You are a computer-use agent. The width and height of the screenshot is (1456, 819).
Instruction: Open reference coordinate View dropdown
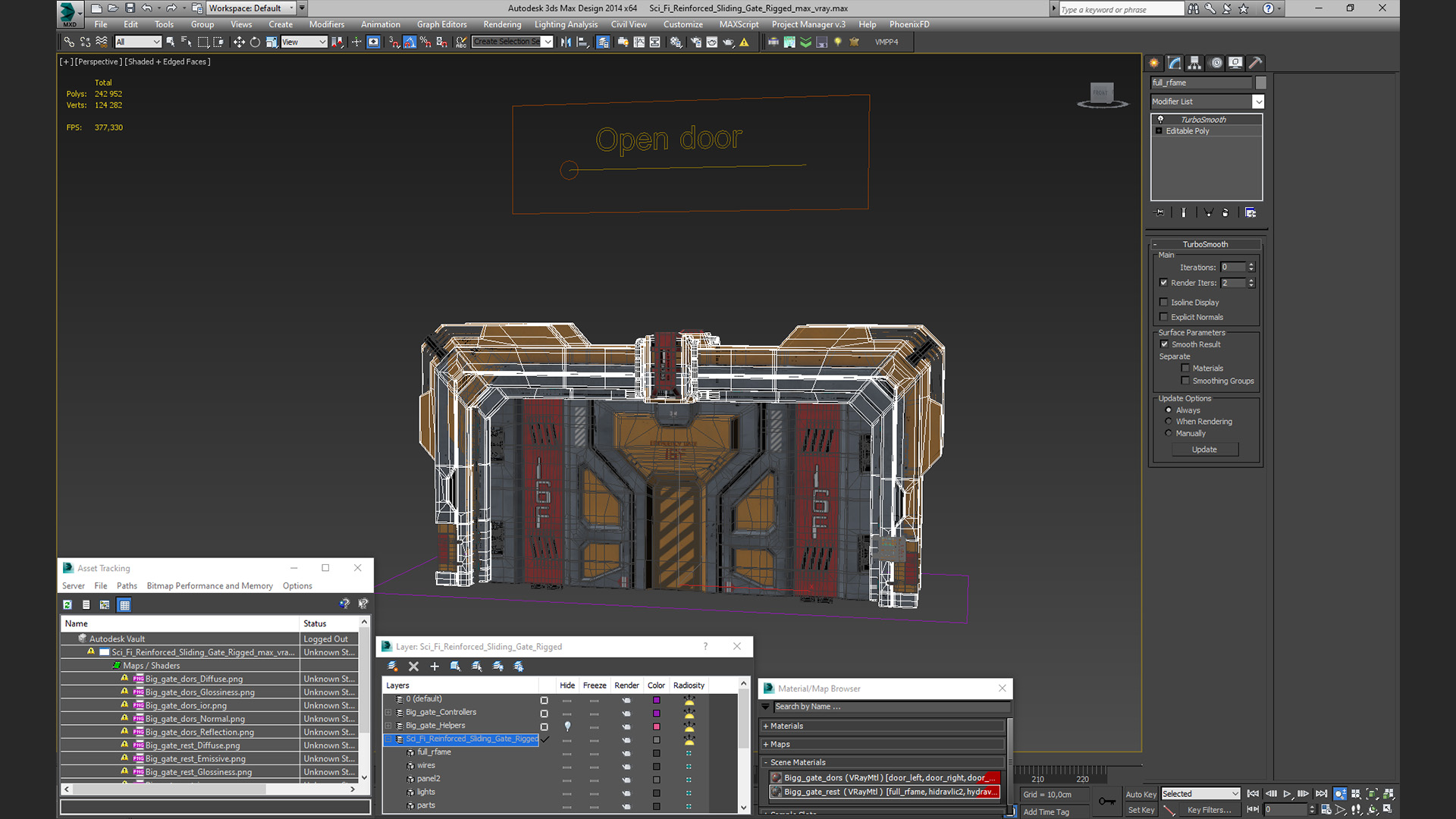click(x=304, y=42)
